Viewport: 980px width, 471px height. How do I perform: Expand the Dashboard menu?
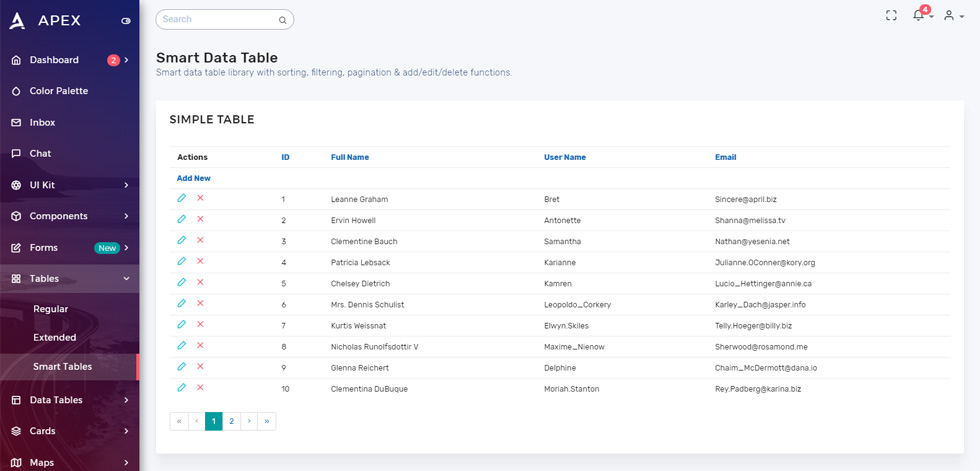[x=70, y=60]
